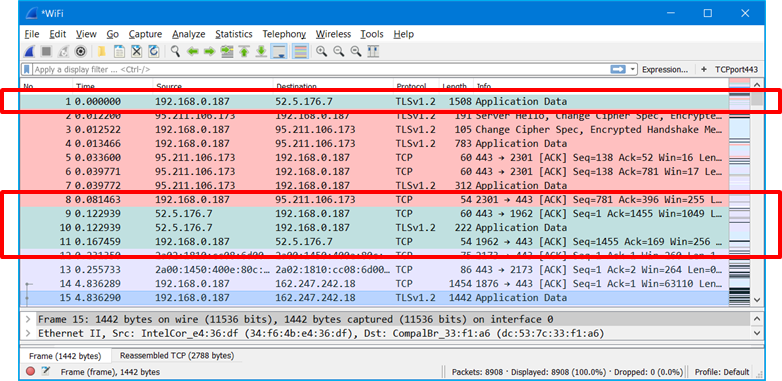782x381 pixels.
Task: Open the Help menu
Action: pyautogui.click(x=403, y=34)
